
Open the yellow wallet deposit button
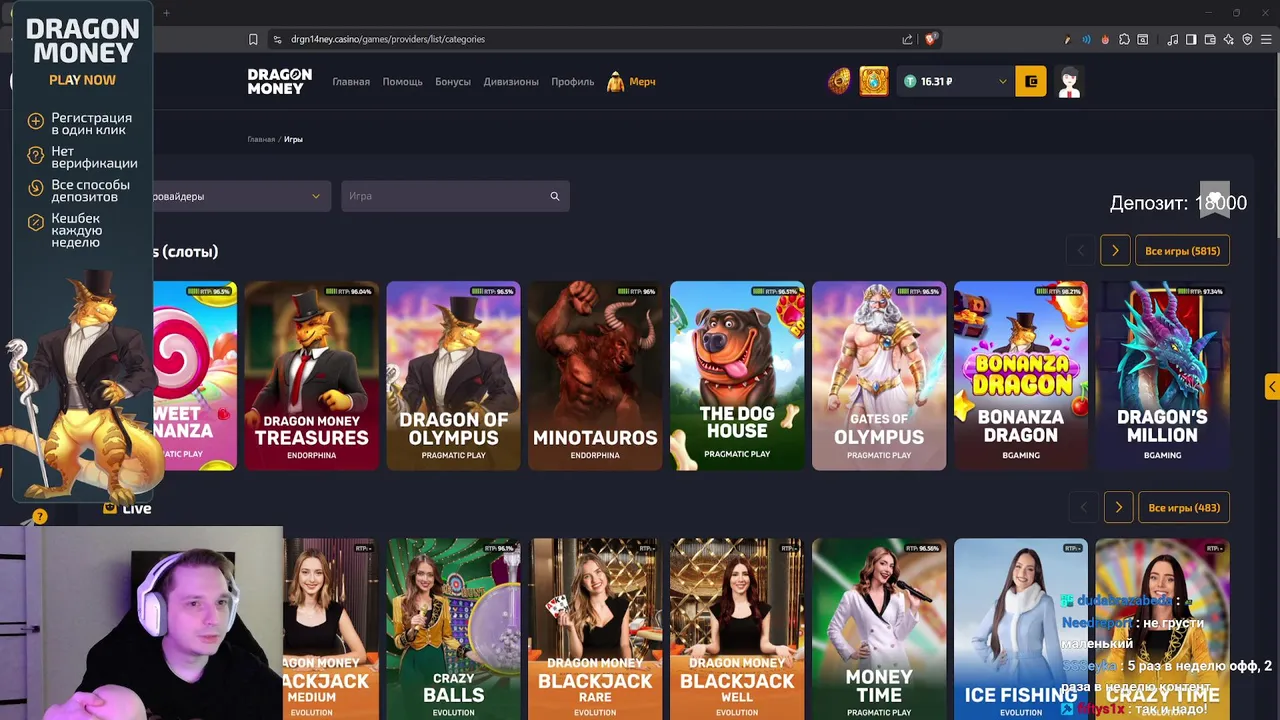pos(1031,81)
